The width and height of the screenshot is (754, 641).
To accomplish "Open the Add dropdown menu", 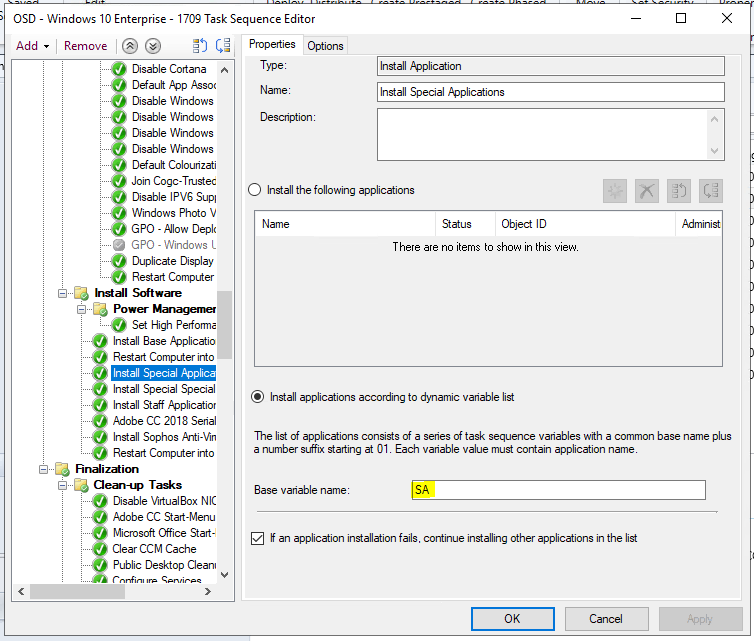I will (x=32, y=46).
